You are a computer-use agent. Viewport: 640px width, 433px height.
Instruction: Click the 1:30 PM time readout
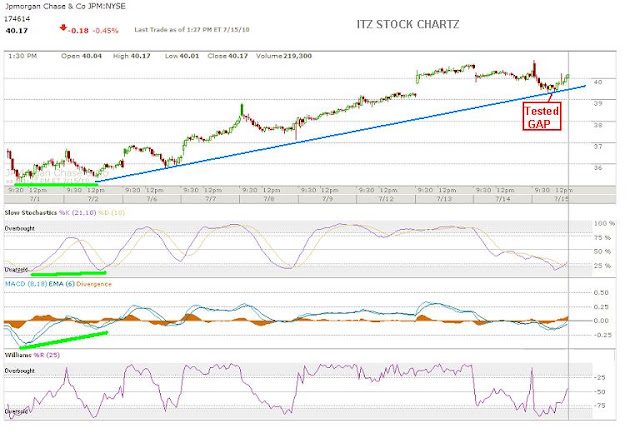point(23,56)
